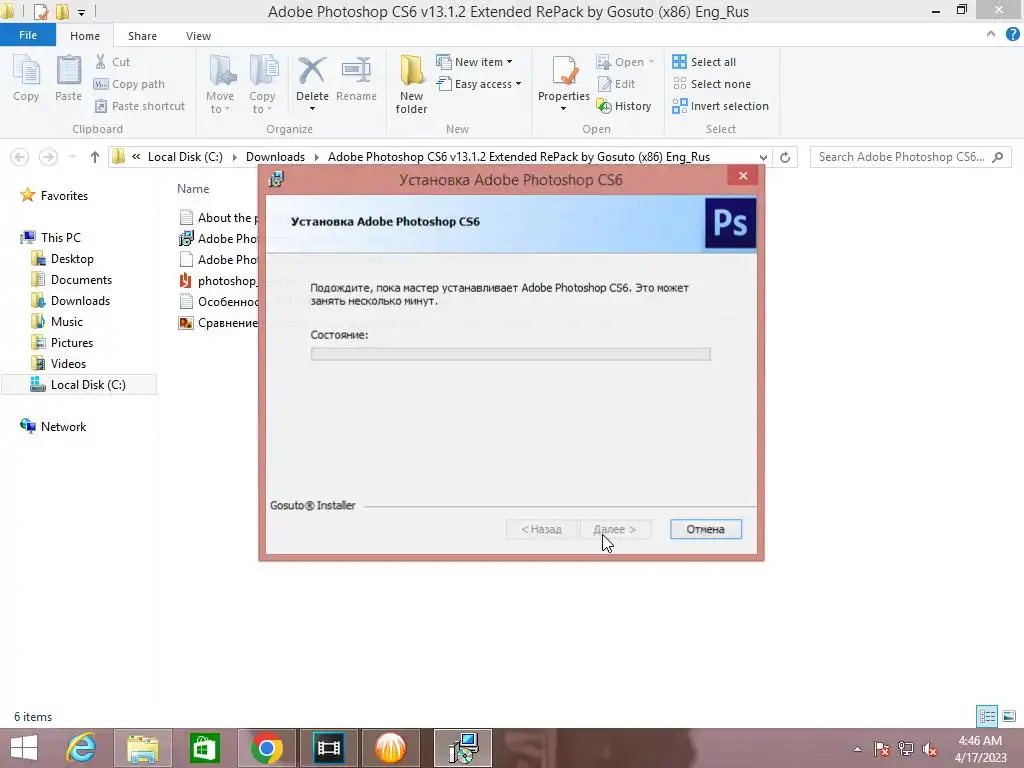Click Downloads in the address path
Image resolution: width=1024 pixels, height=768 pixels.
[x=275, y=157]
